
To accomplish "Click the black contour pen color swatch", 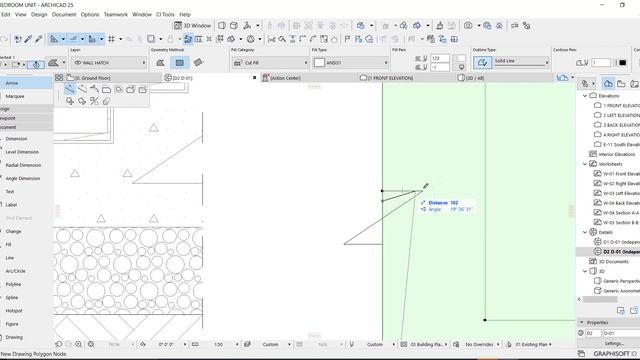I will pyautogui.click(x=622, y=63).
